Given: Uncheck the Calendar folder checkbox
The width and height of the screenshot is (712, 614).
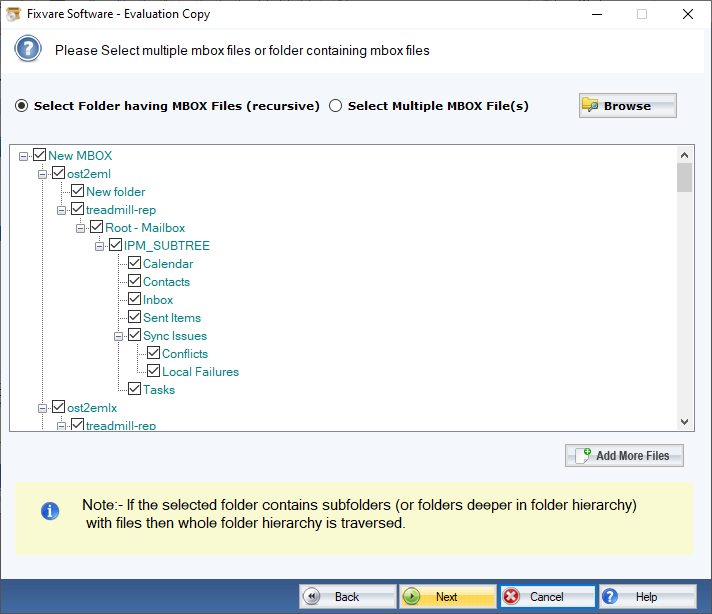Looking at the screenshot, I should click(x=135, y=264).
